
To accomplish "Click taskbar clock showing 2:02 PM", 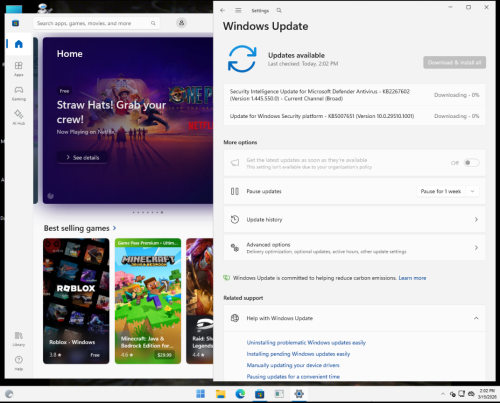I will 487,394.
